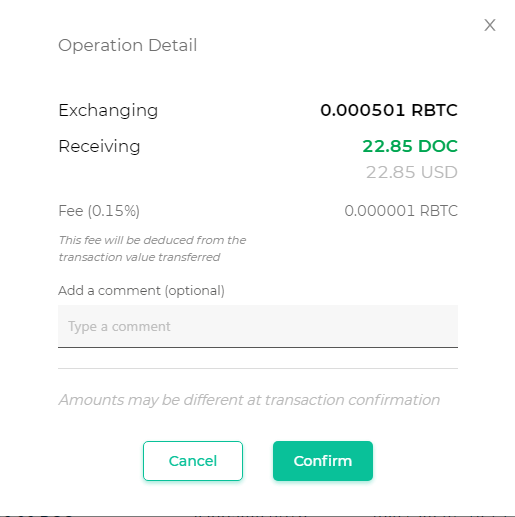Click the divider line below the comment field
This screenshot has height=517, width=515.
coord(258,368)
